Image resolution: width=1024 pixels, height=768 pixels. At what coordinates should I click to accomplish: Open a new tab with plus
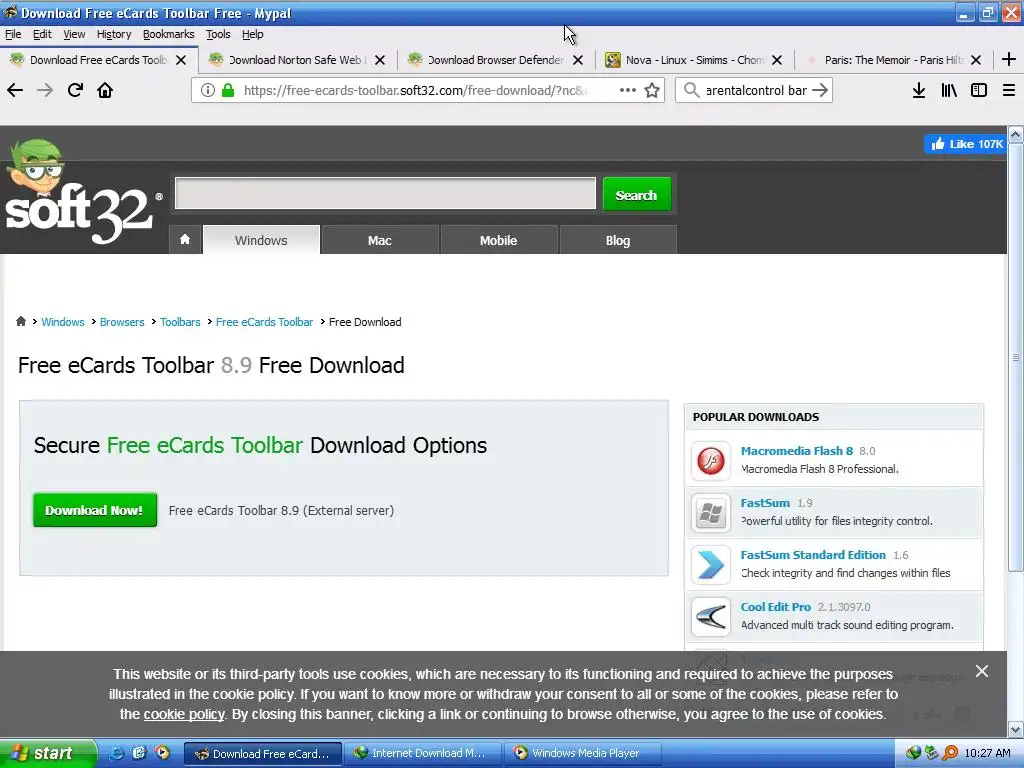(x=1008, y=59)
